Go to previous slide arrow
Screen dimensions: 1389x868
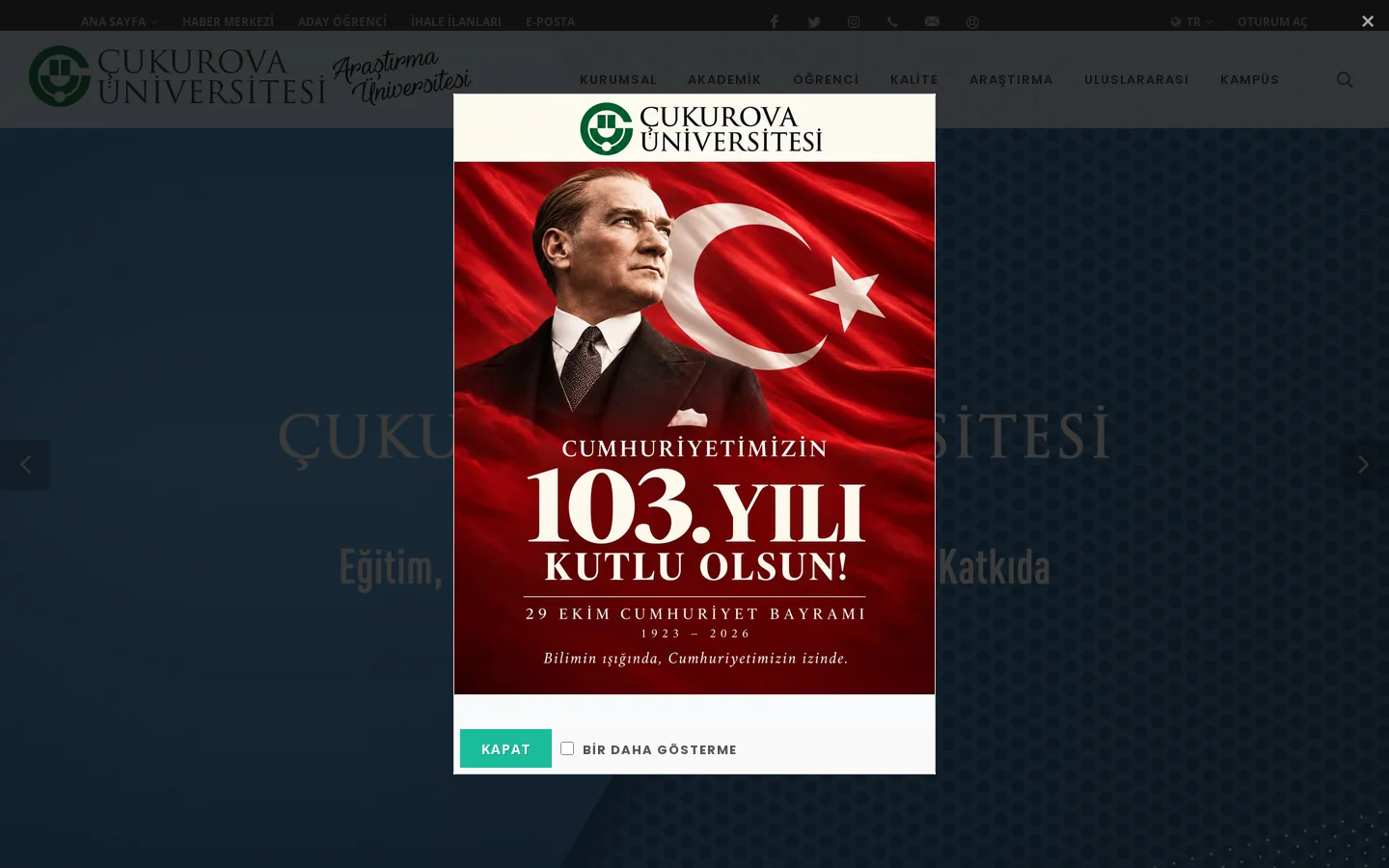point(25,465)
